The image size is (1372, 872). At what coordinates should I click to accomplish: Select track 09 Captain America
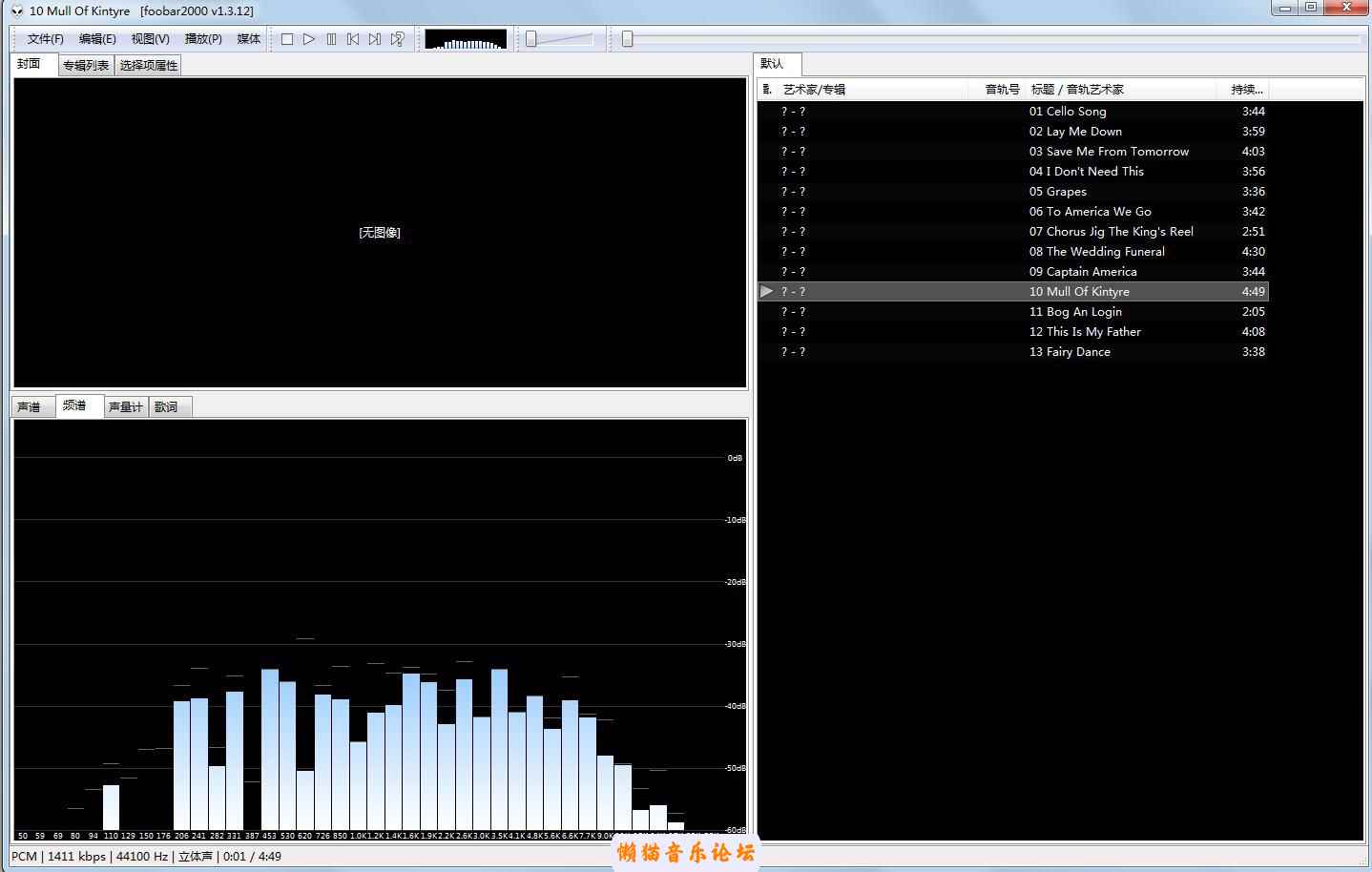point(1013,272)
